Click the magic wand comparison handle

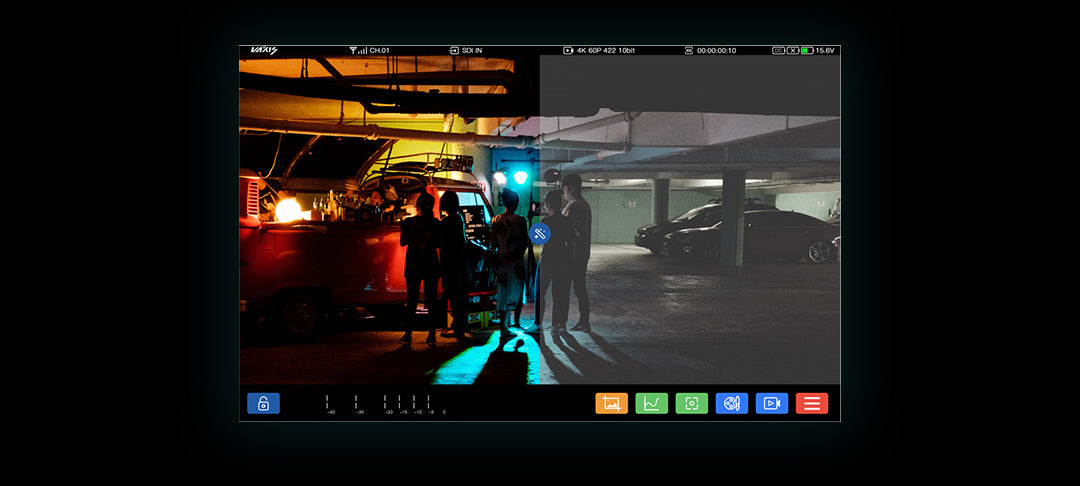click(540, 234)
